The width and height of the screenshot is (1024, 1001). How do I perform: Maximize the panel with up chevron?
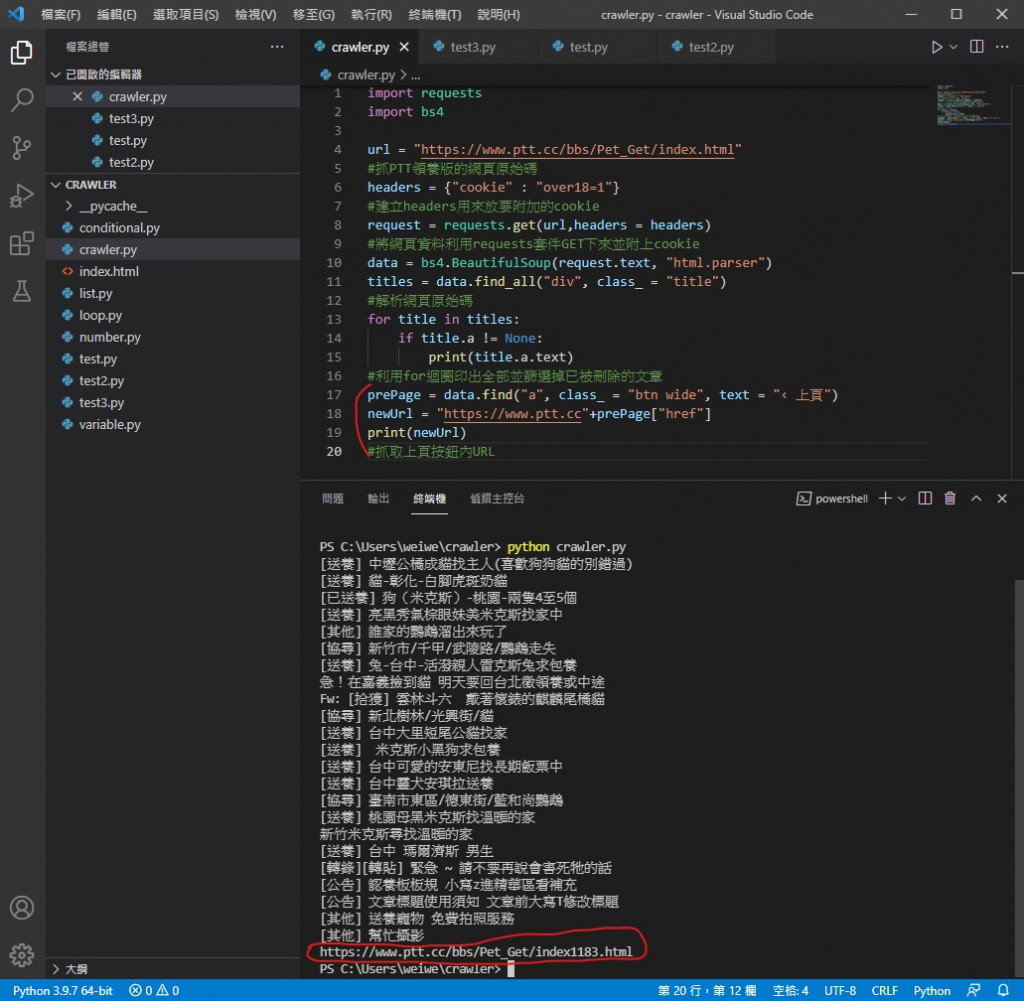click(x=976, y=499)
